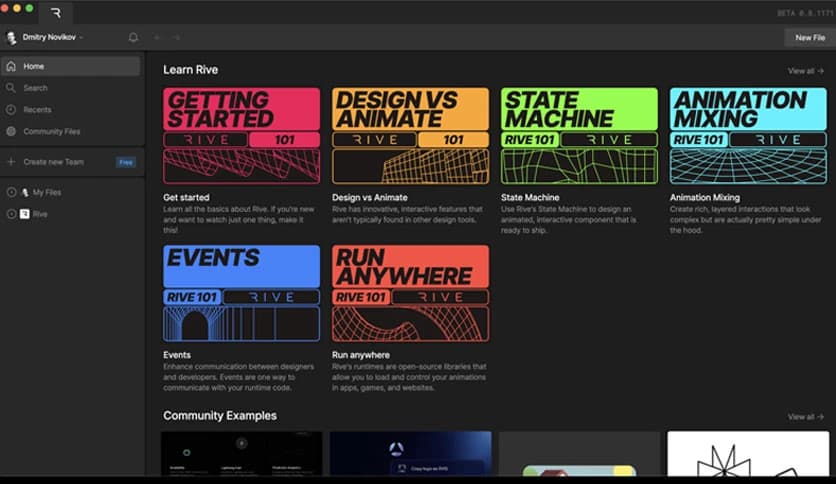
Task: Open first dark community example thumbnail
Action: [242, 453]
